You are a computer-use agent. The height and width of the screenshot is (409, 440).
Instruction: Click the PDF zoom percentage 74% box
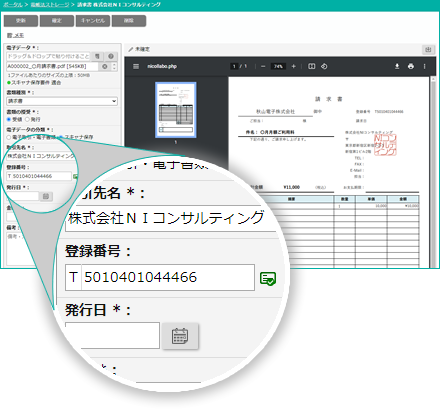[278, 66]
